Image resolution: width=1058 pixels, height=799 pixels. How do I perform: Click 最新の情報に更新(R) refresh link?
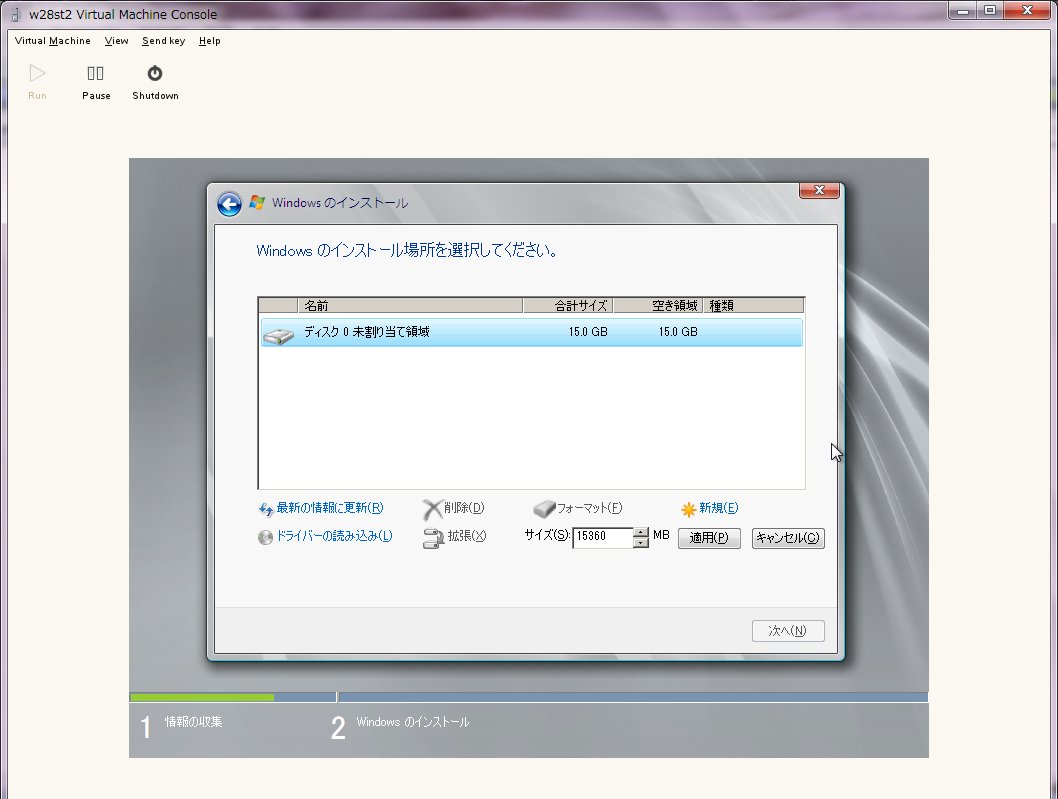coord(330,508)
